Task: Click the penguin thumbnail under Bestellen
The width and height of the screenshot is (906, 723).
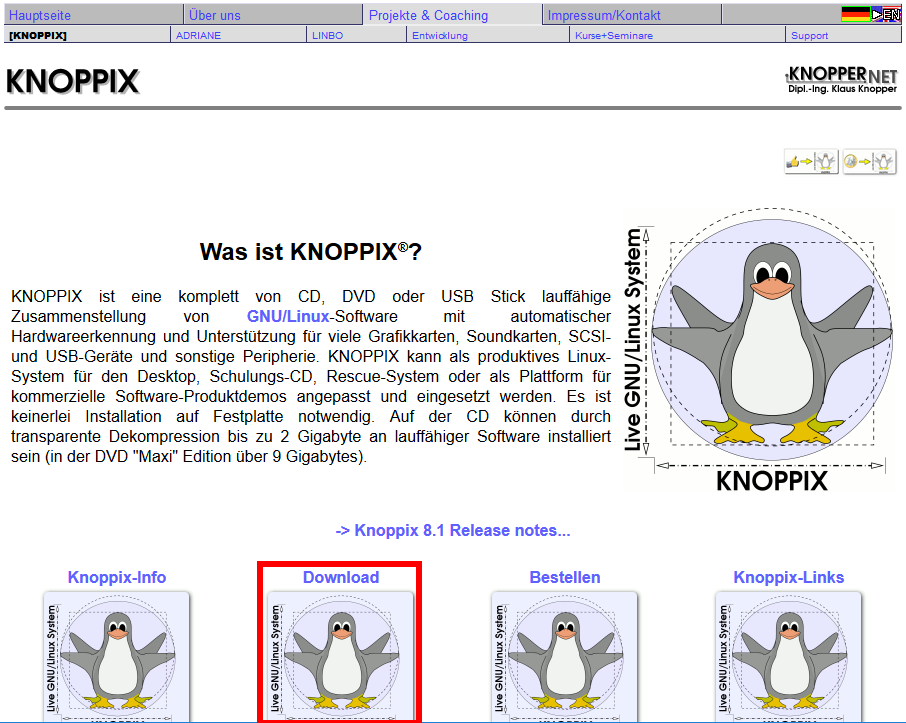Action: tap(565, 657)
